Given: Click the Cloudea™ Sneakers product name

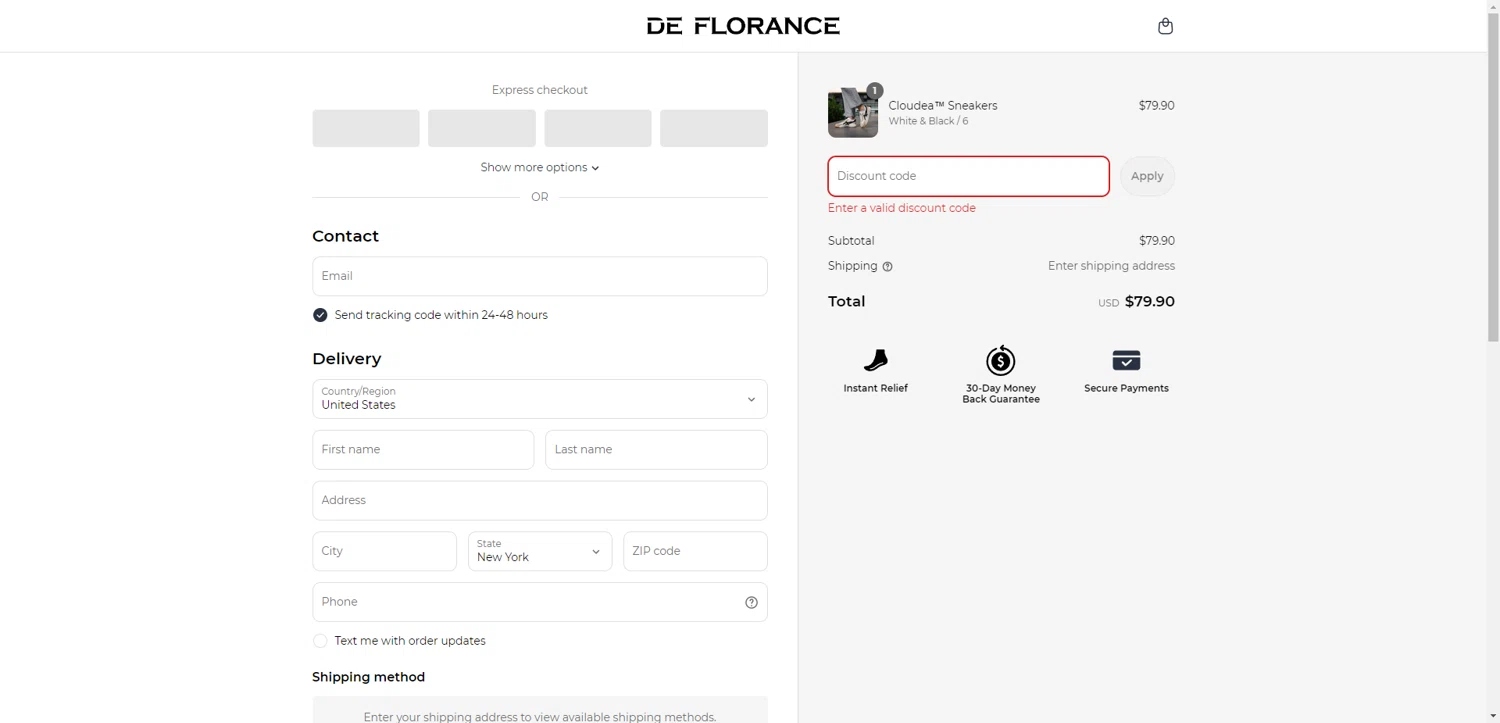Looking at the screenshot, I should [x=943, y=106].
